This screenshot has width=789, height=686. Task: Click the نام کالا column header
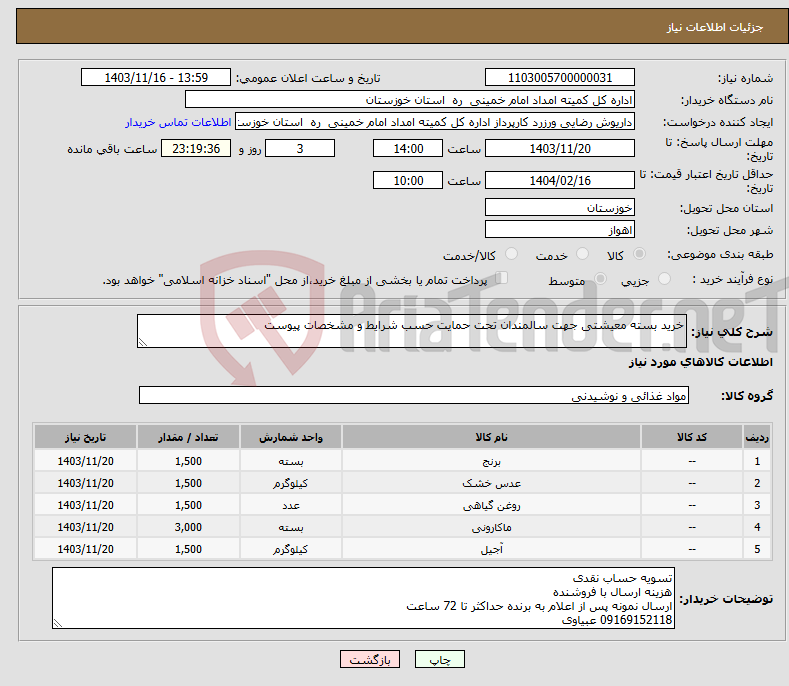point(491,437)
